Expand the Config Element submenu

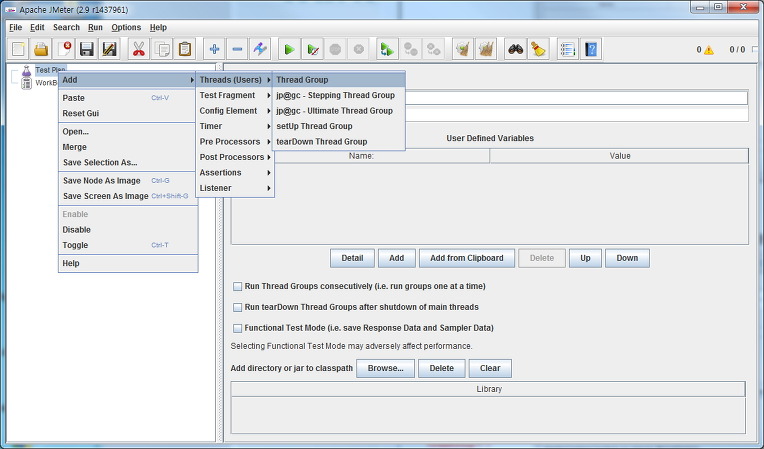[235, 111]
